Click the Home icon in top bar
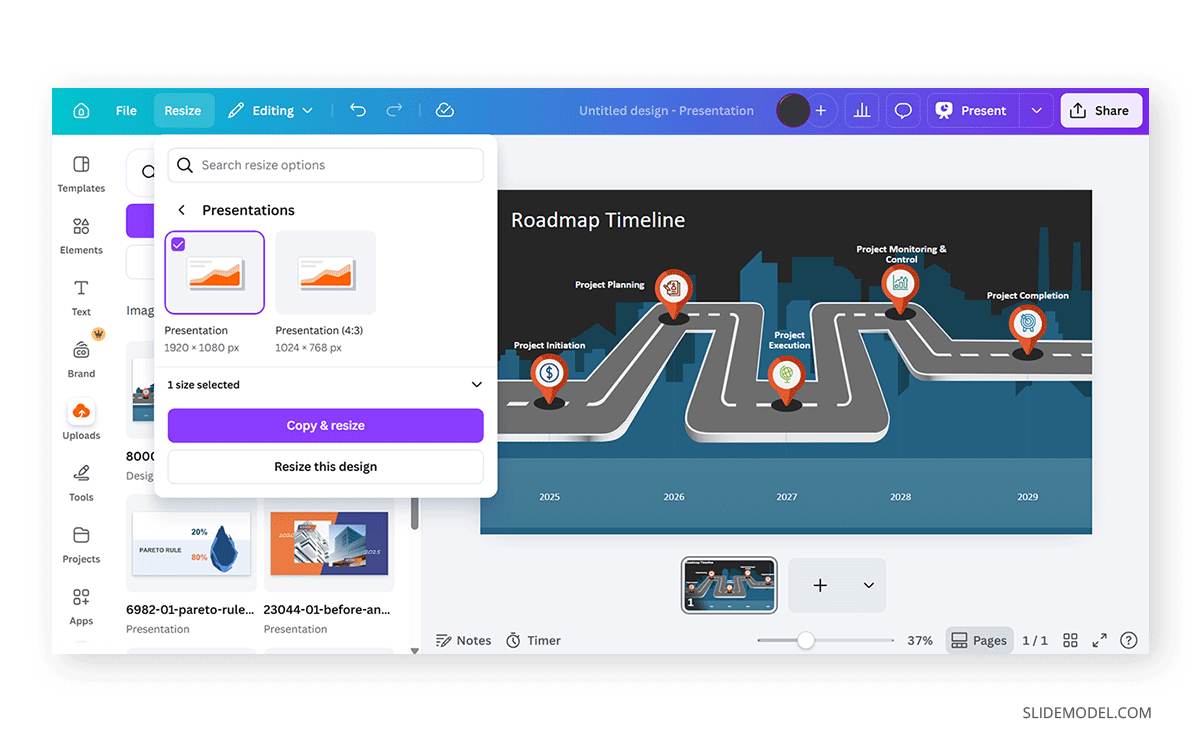 point(81,111)
